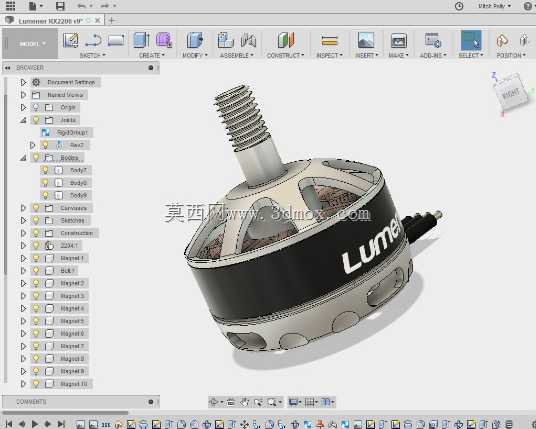Expand the Document Settings node

(x=23, y=82)
